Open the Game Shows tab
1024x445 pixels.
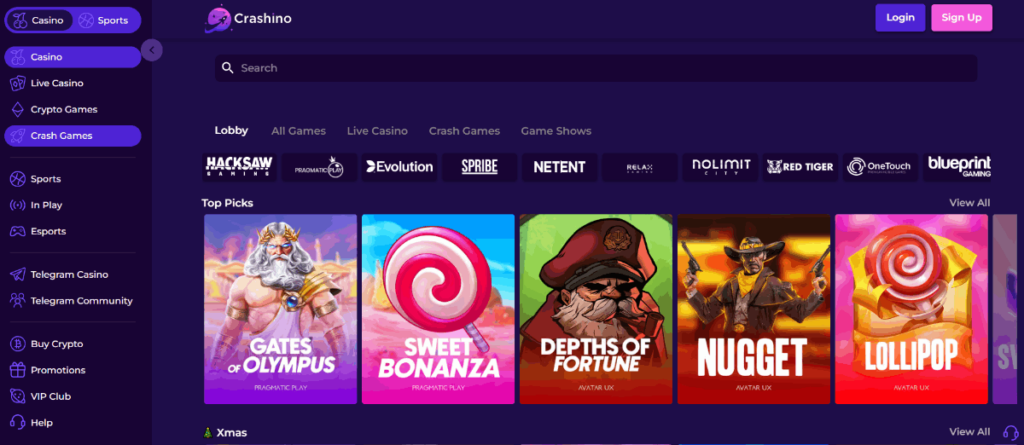[556, 131]
